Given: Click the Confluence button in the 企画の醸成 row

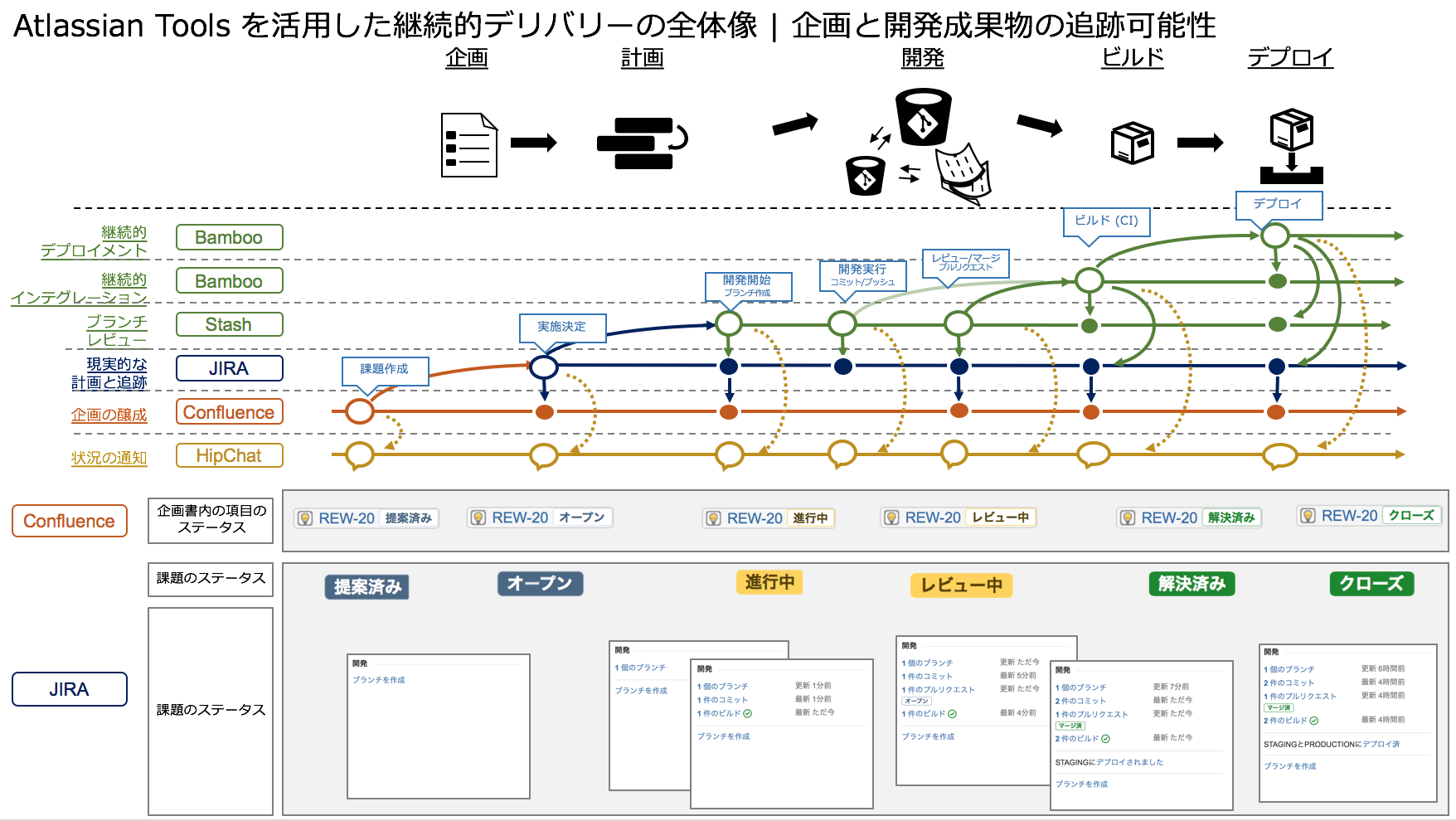Looking at the screenshot, I should [230, 412].
